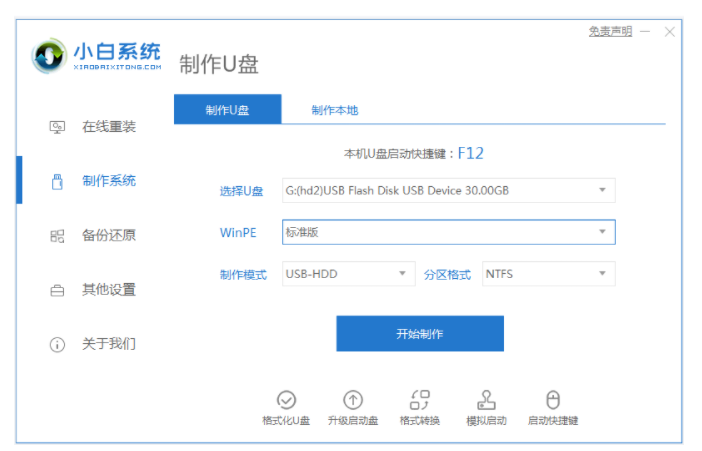Launch the 模拟启动 joystick icon
Image resolution: width=702 pixels, height=451 pixels.
click(x=486, y=400)
